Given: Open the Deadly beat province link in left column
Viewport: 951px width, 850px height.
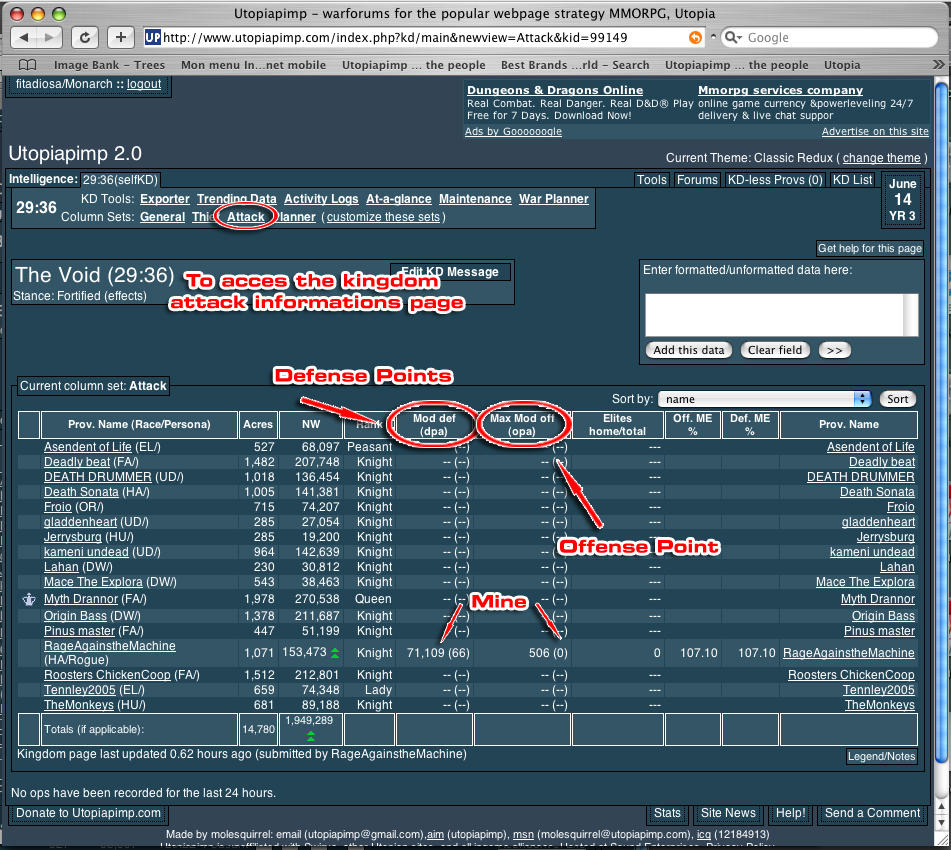Looking at the screenshot, I should click(77, 462).
